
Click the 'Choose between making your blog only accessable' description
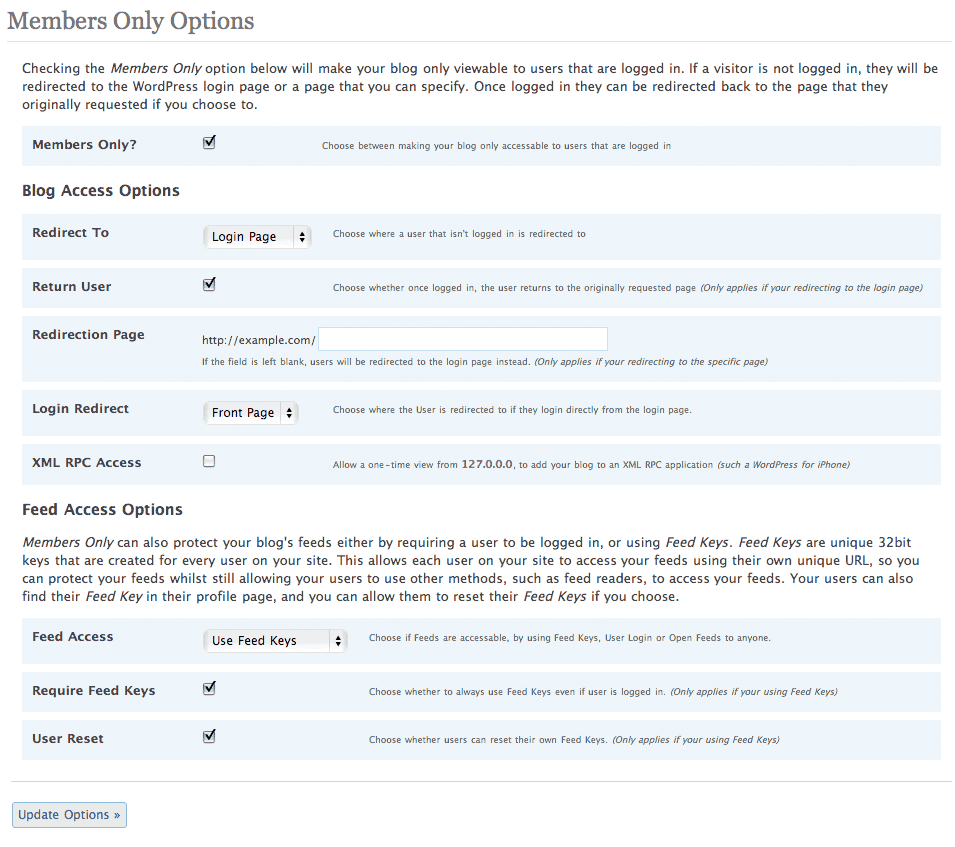pyautogui.click(x=496, y=146)
